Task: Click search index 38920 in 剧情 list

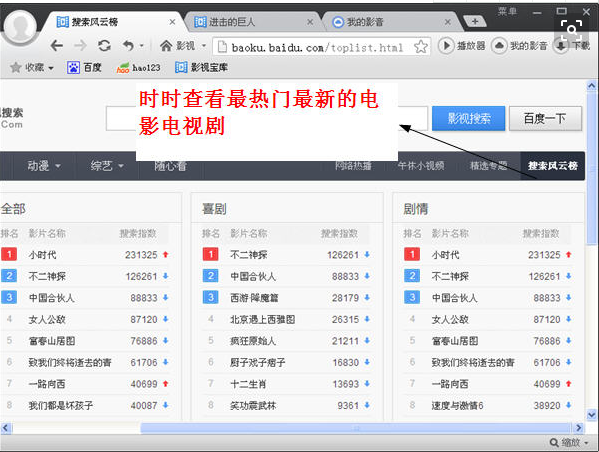Action: coord(547,405)
